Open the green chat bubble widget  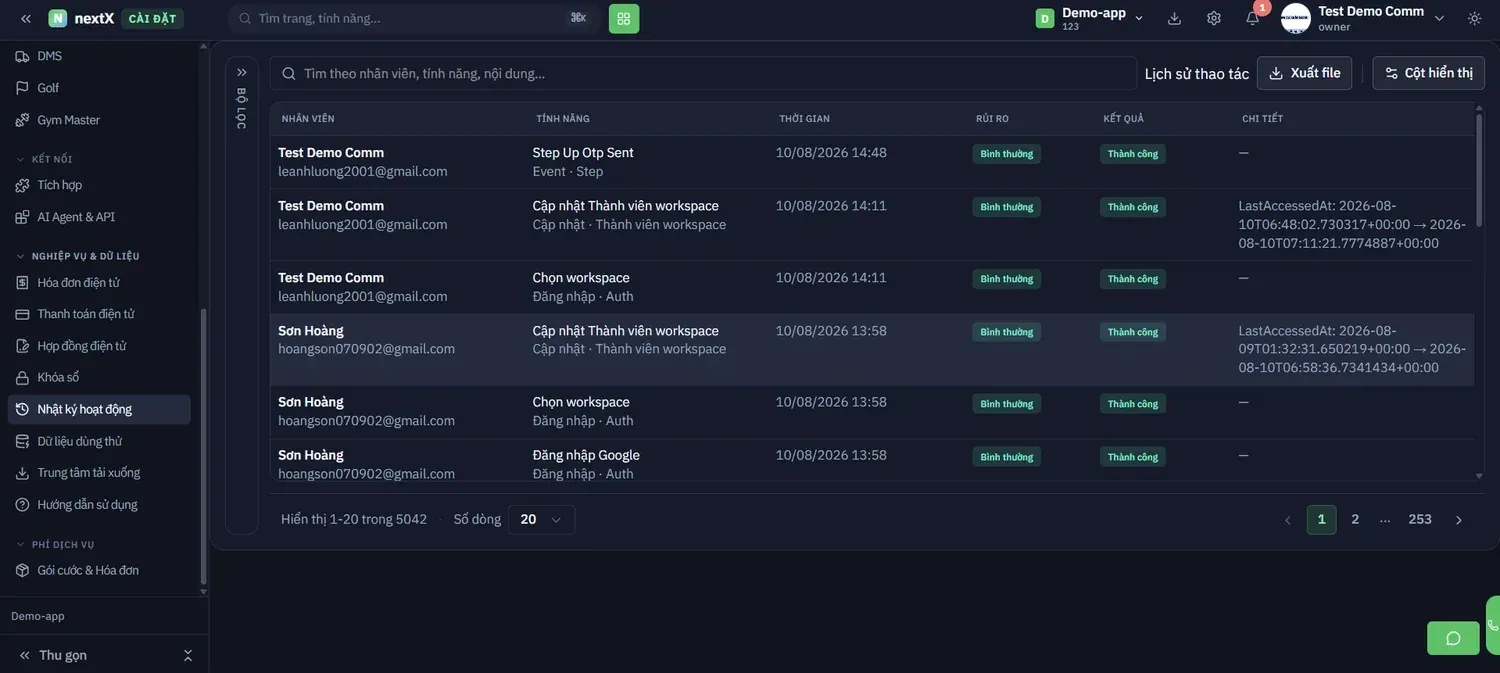pyautogui.click(x=1453, y=638)
